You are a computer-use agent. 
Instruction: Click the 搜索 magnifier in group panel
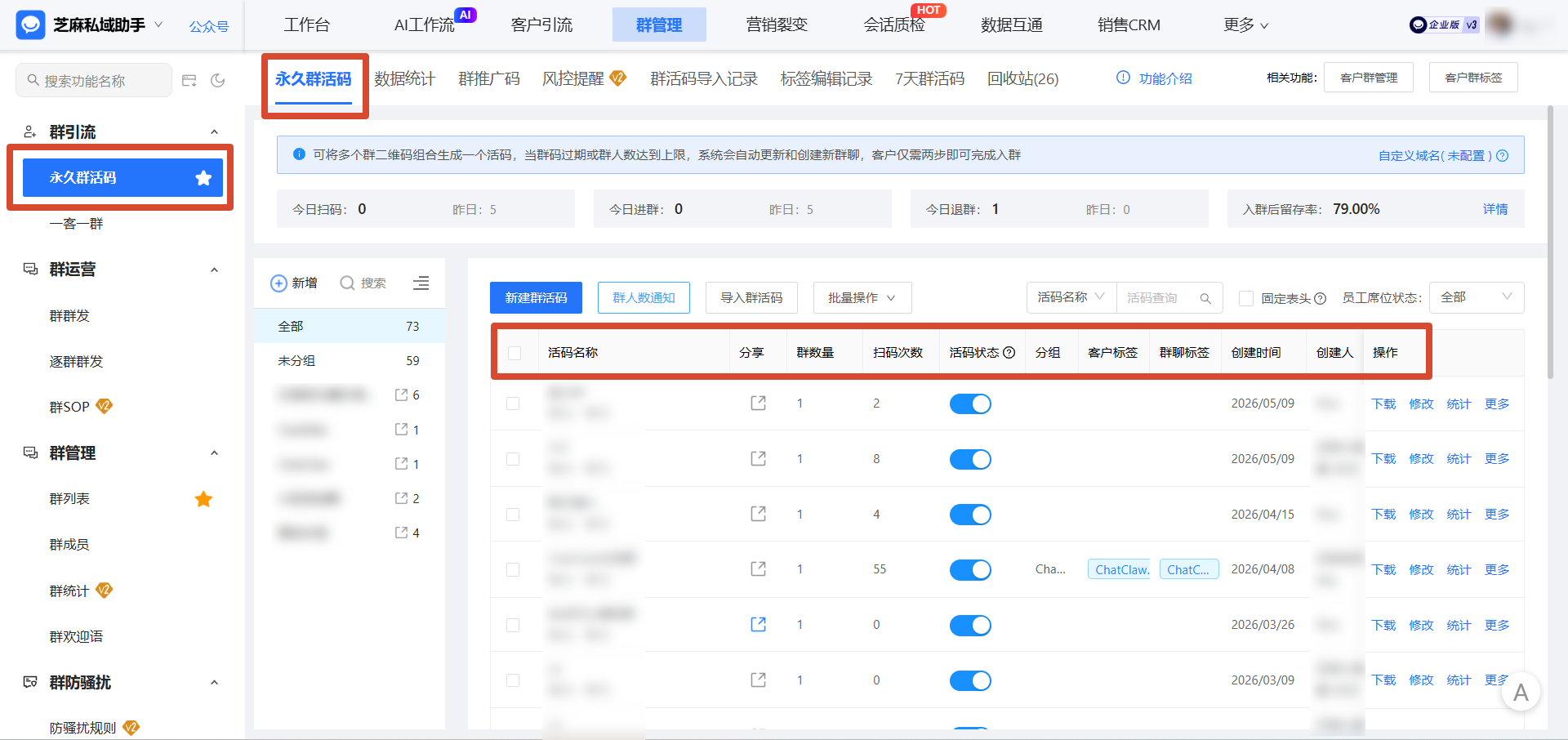(347, 283)
